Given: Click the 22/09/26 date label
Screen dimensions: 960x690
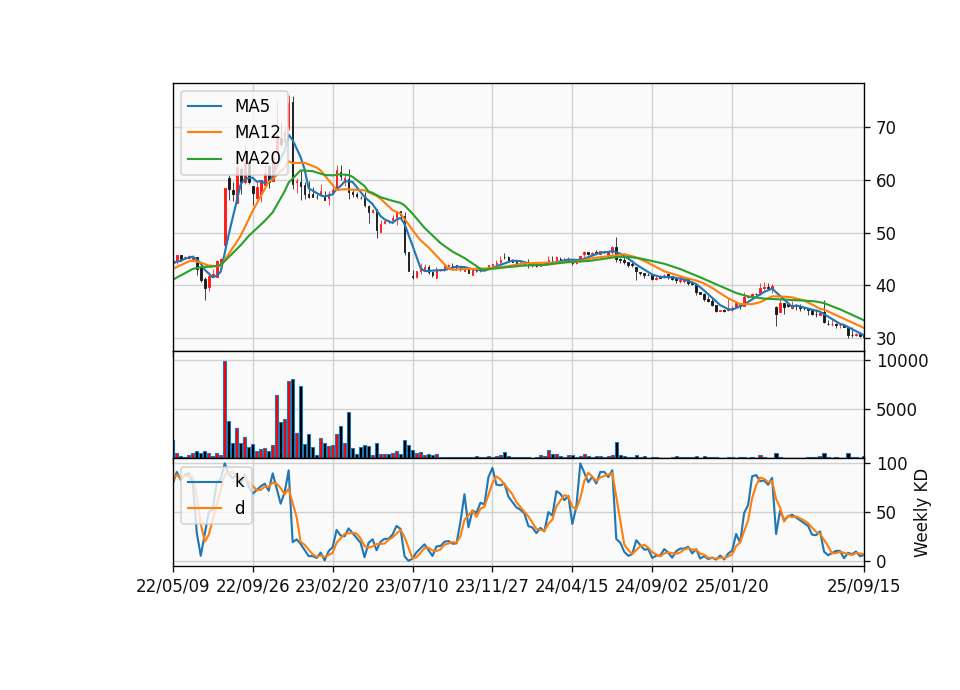Looking at the screenshot, I should [253, 586].
